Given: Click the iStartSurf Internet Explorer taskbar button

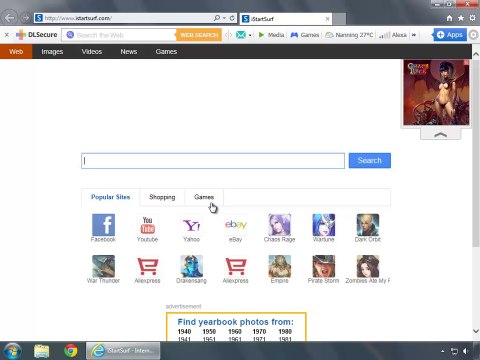Looking at the screenshot, I should pos(123,351).
